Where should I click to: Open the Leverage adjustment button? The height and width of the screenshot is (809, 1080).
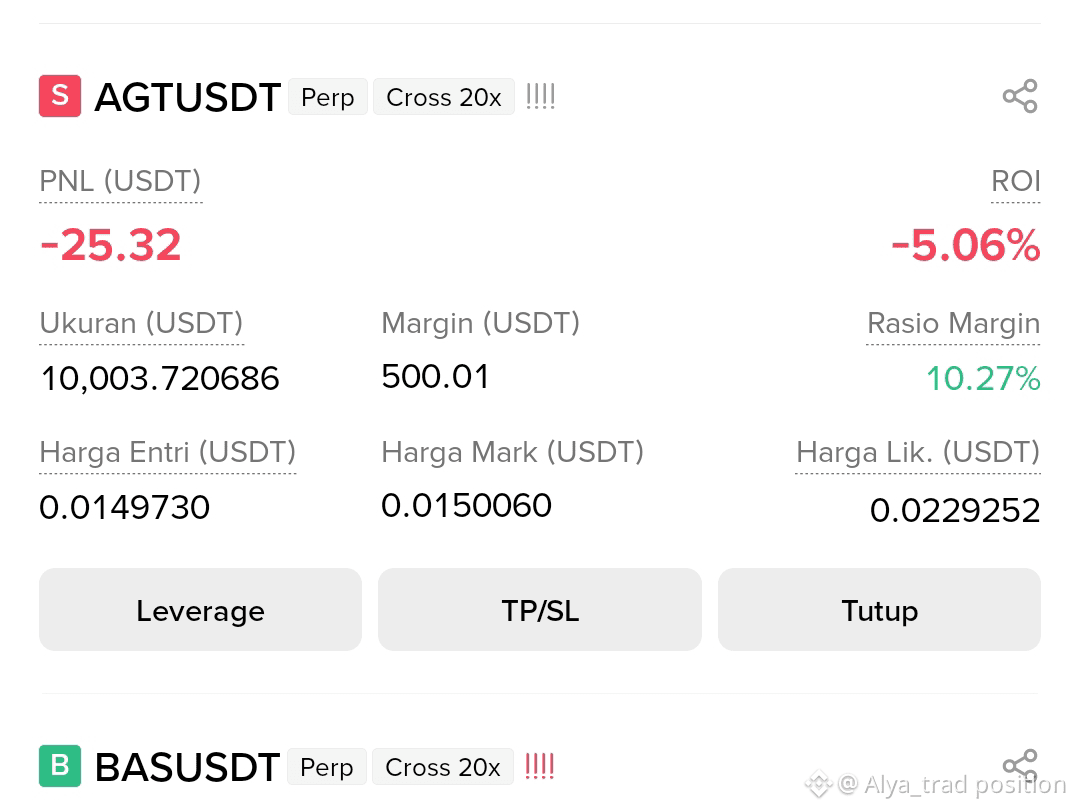tap(200, 610)
